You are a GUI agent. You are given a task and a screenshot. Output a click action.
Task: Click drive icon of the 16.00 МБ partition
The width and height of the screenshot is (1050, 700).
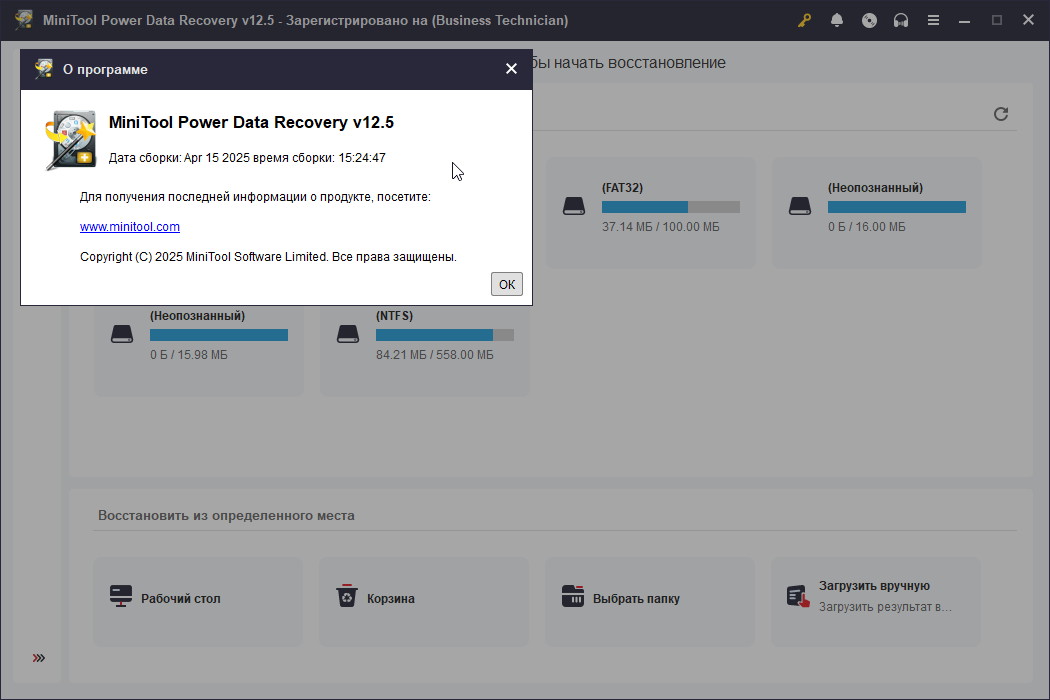800,206
